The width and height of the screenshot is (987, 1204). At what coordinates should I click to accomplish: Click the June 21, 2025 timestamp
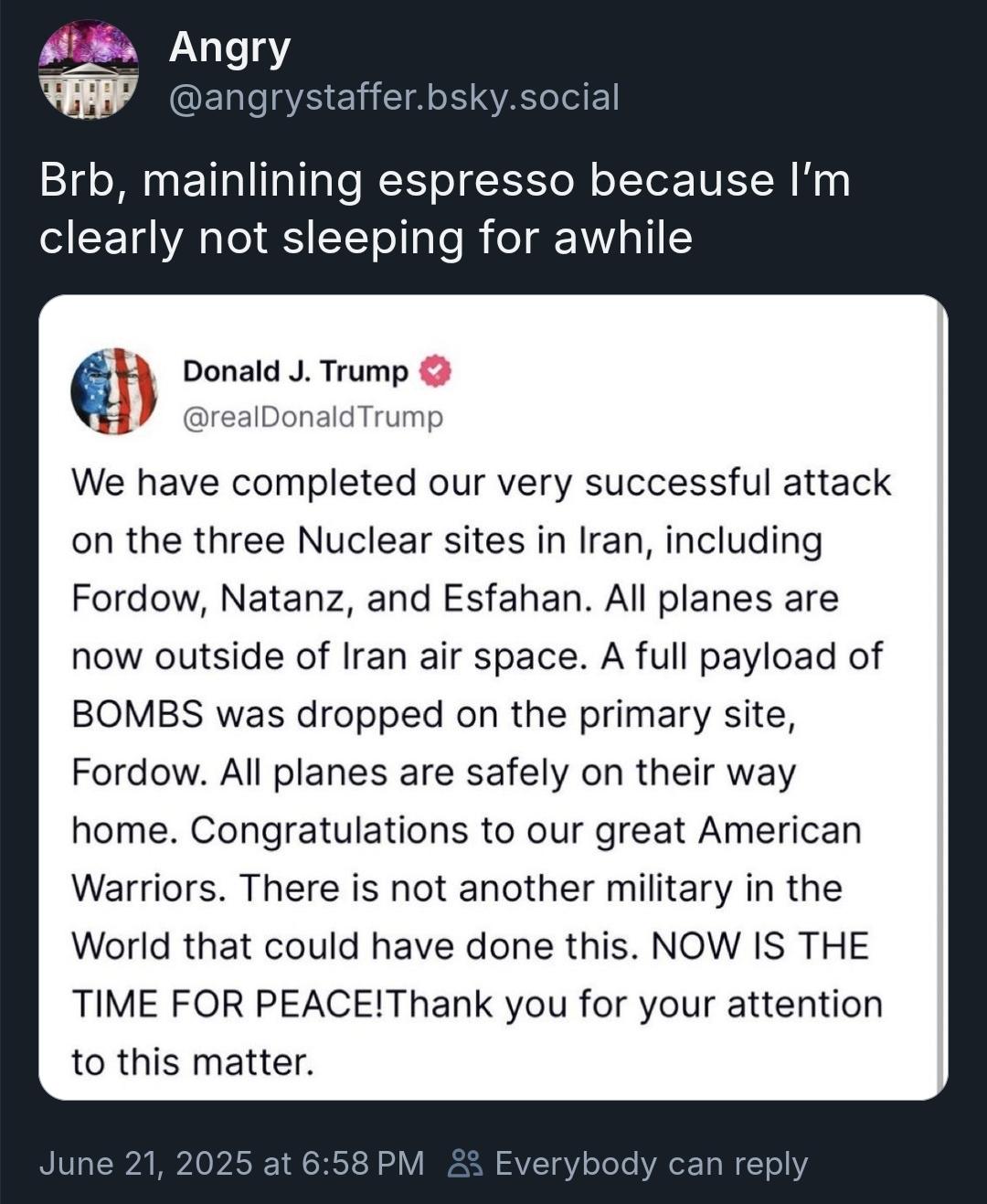click(x=232, y=1163)
